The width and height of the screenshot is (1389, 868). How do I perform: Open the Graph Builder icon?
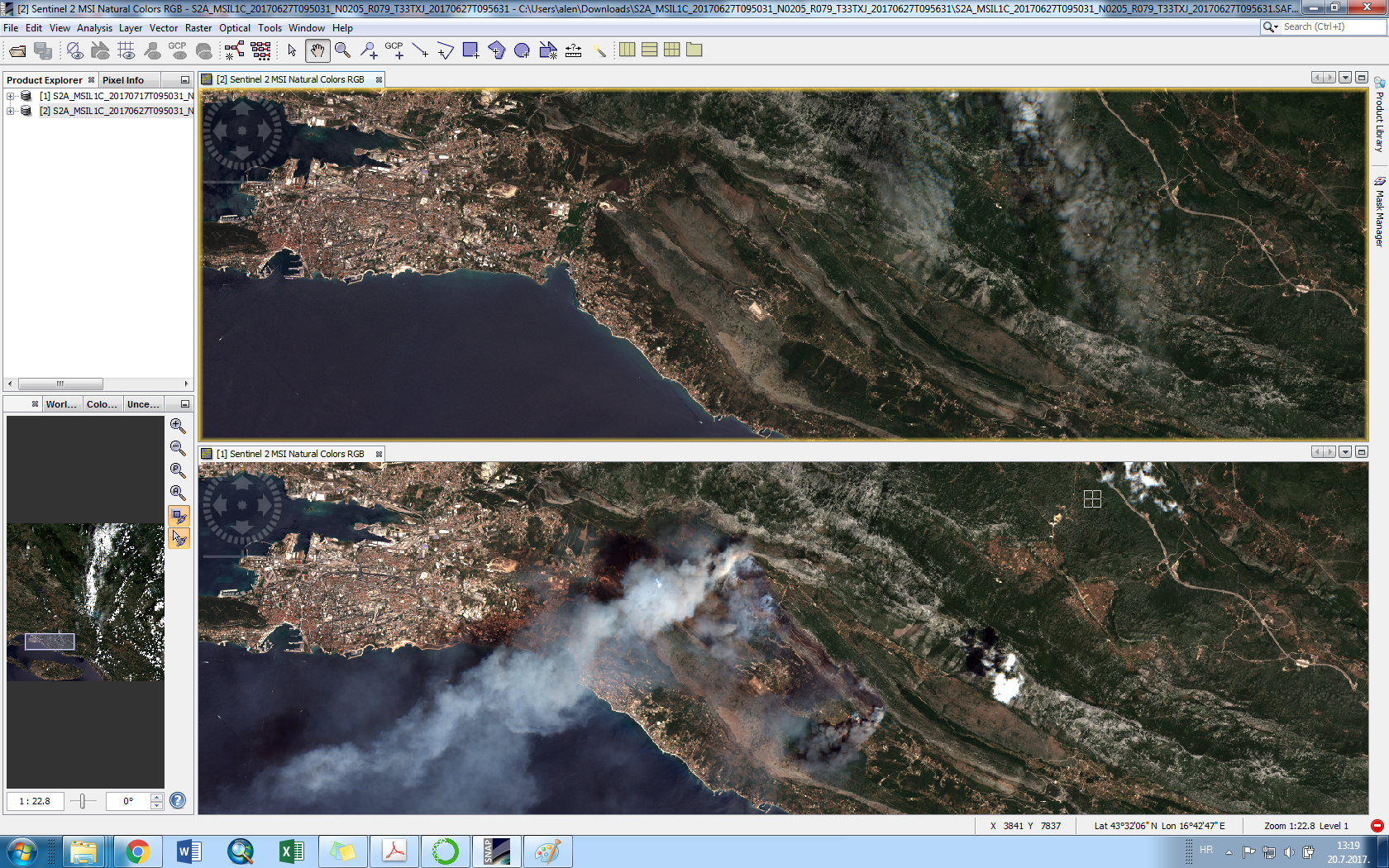[x=235, y=51]
